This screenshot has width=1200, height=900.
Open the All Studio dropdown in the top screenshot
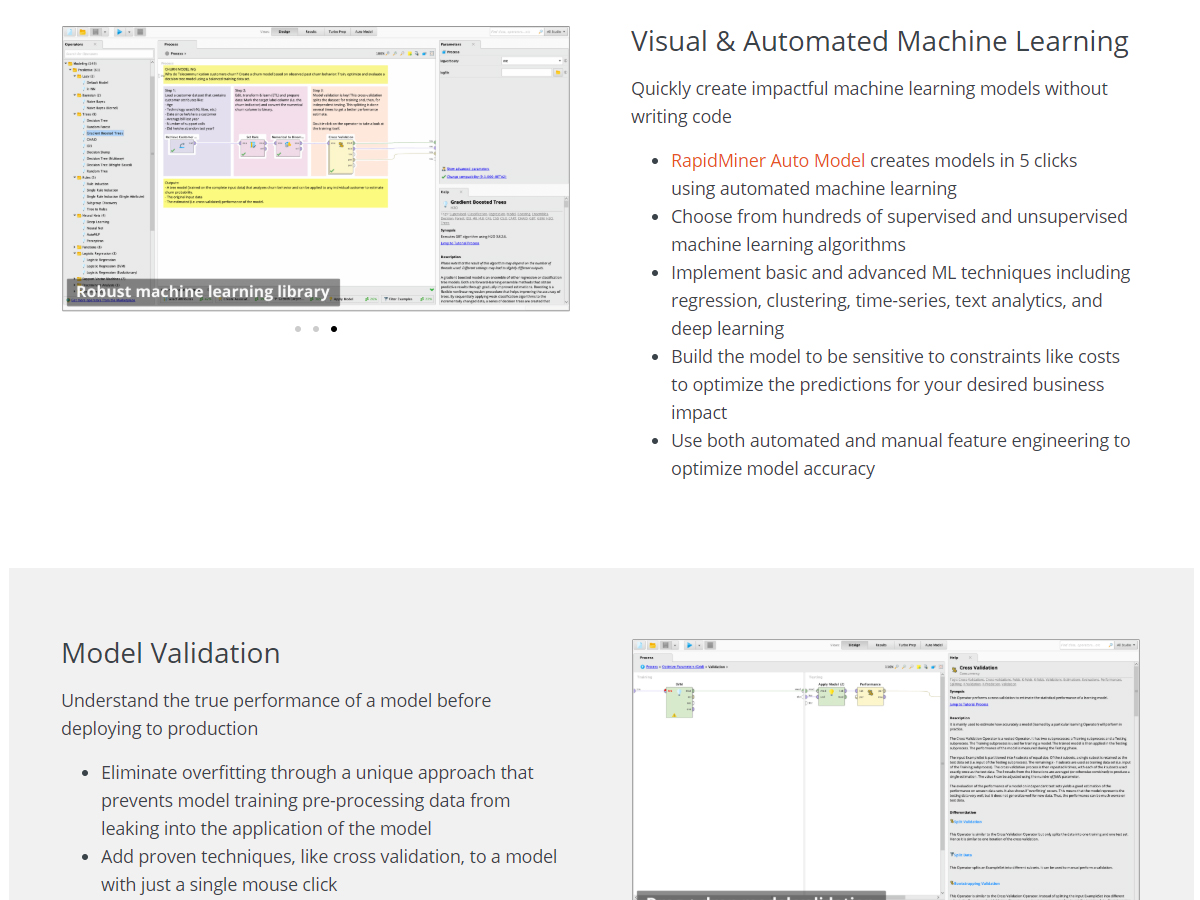552,32
